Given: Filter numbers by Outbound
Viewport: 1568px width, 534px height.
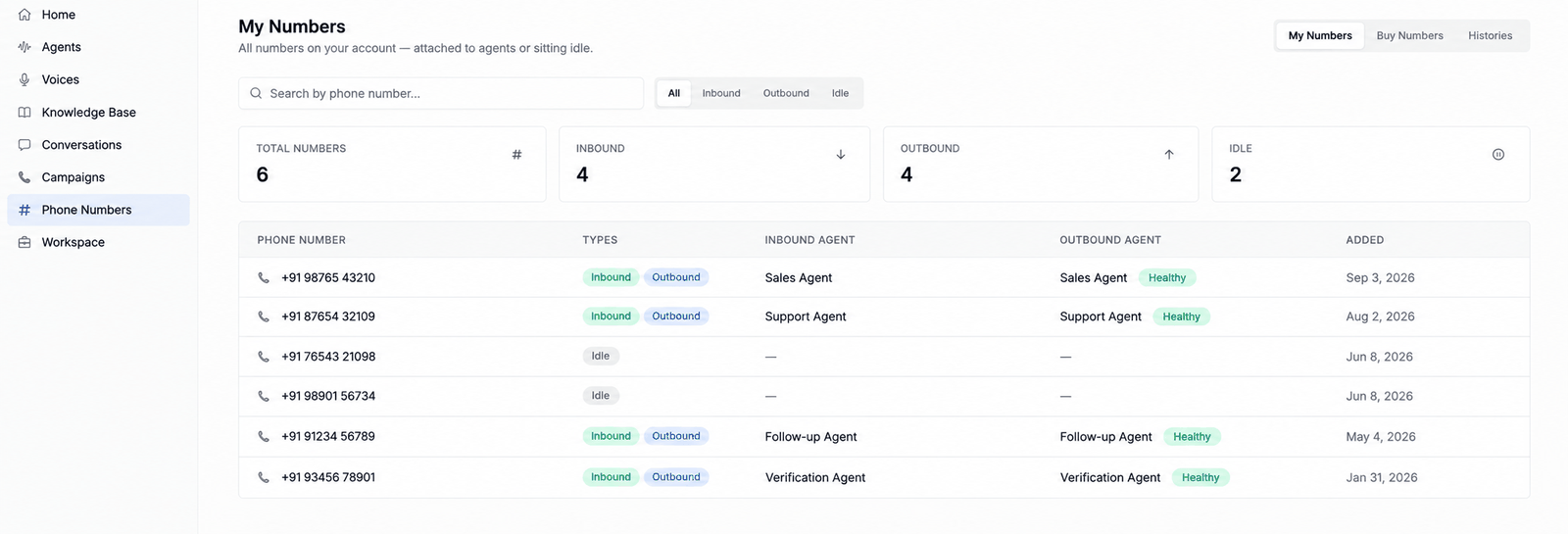Looking at the screenshot, I should tap(786, 93).
